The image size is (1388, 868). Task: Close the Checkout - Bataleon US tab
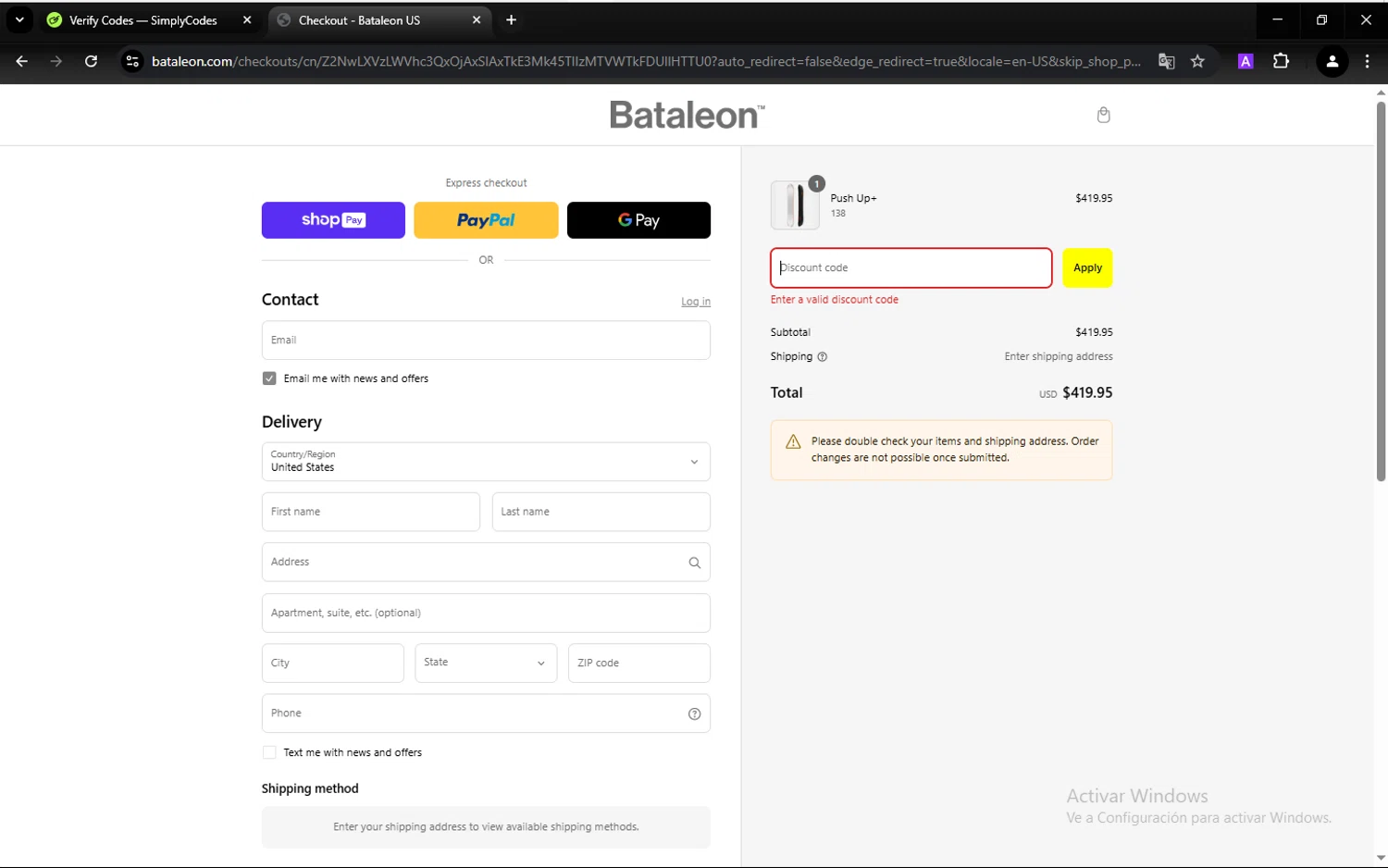[x=477, y=20]
